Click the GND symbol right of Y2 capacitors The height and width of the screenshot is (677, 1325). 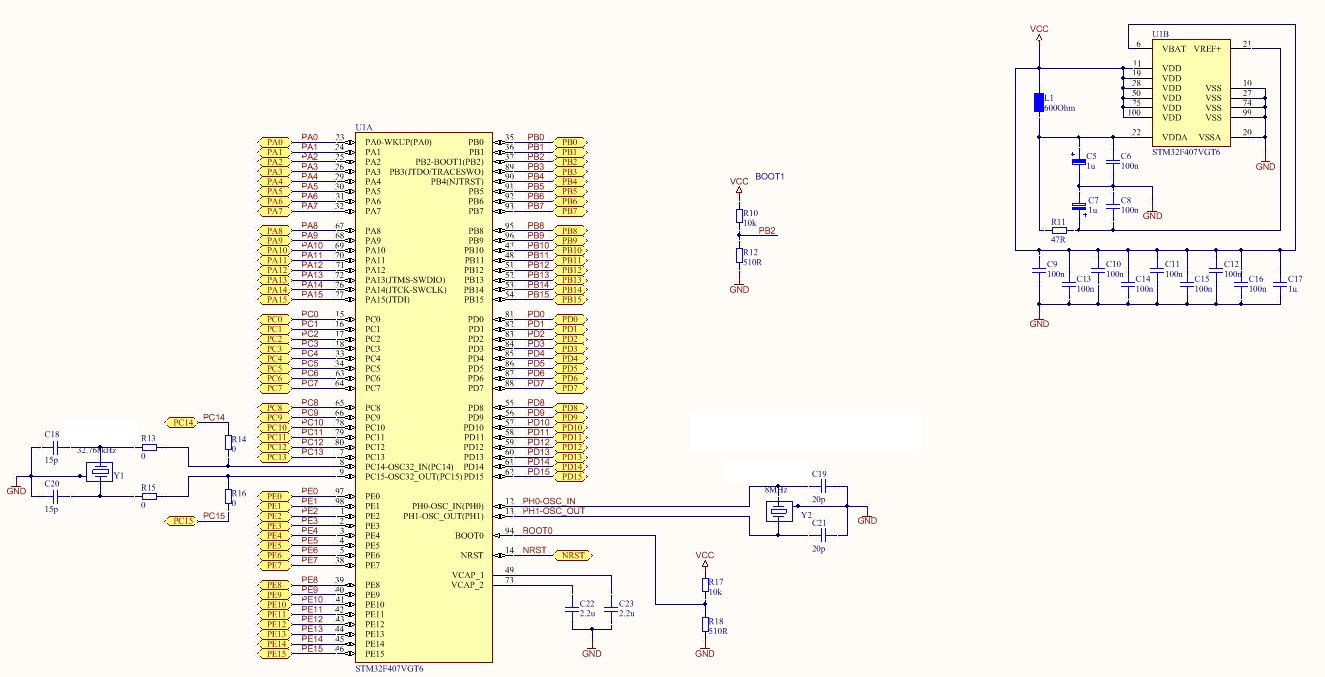coord(867,517)
